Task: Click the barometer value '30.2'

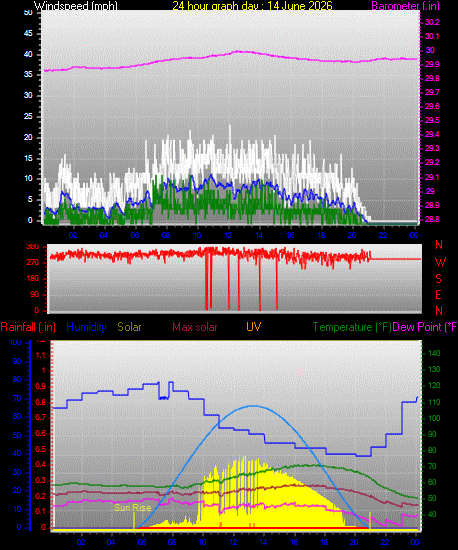Action: pyautogui.click(x=432, y=22)
